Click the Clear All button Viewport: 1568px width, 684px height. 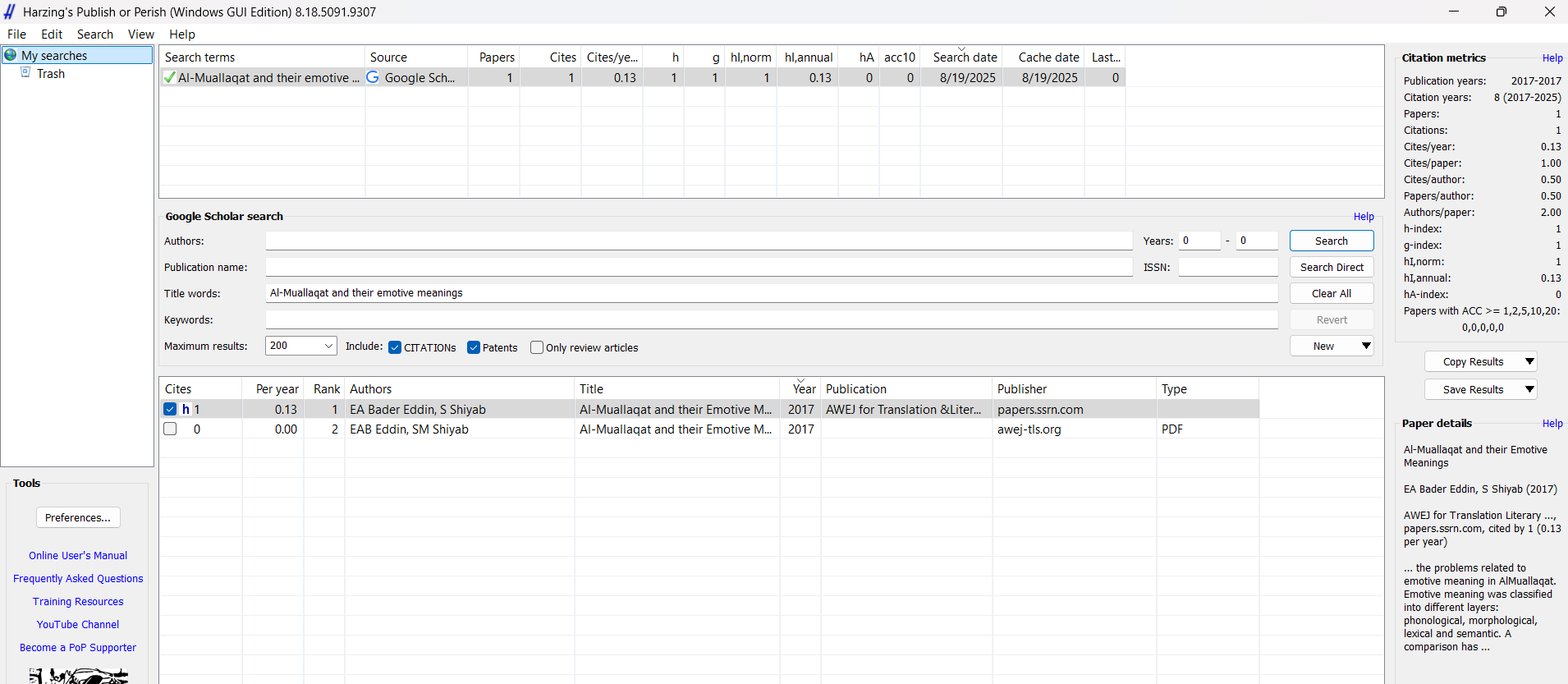[1332, 293]
